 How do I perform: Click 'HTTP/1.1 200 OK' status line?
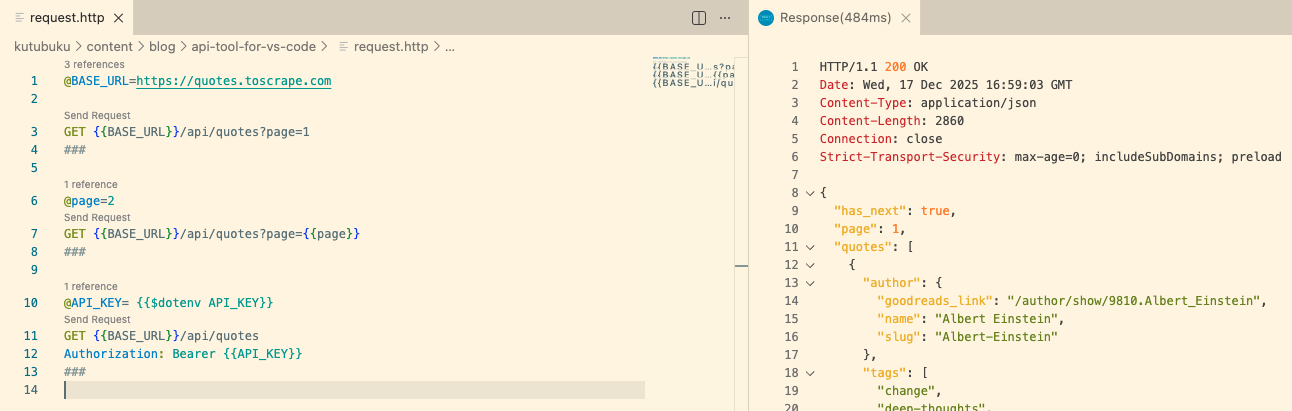(x=873, y=67)
